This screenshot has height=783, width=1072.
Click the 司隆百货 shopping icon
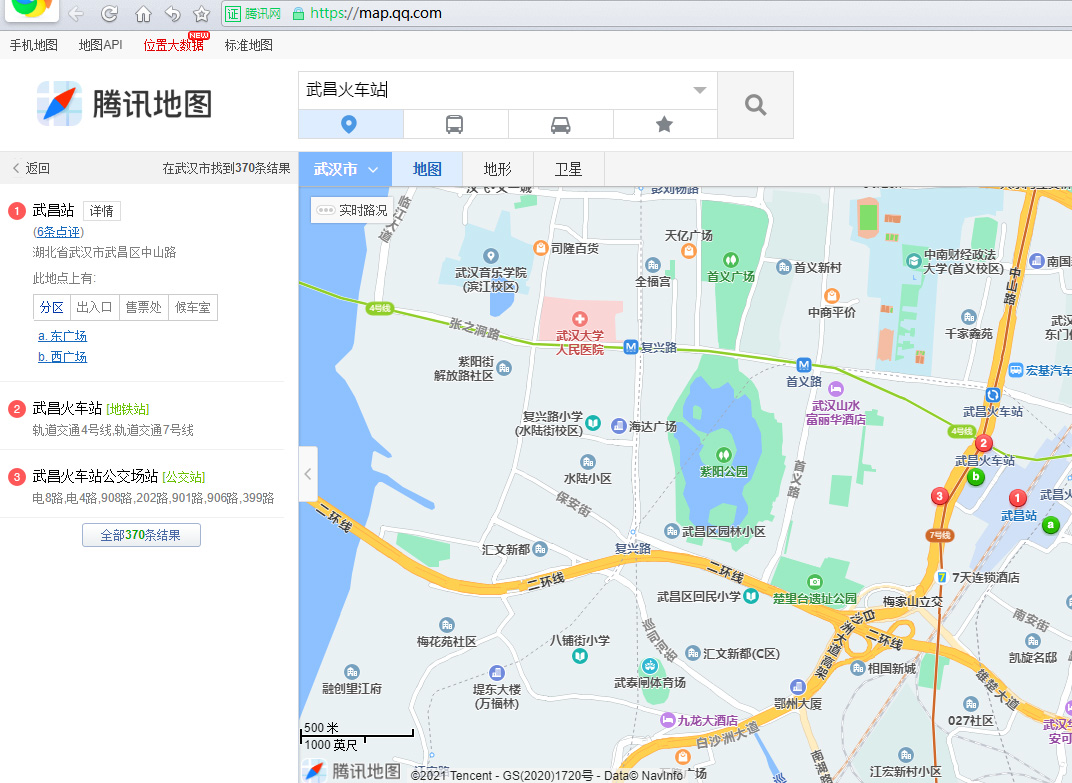[x=541, y=248]
